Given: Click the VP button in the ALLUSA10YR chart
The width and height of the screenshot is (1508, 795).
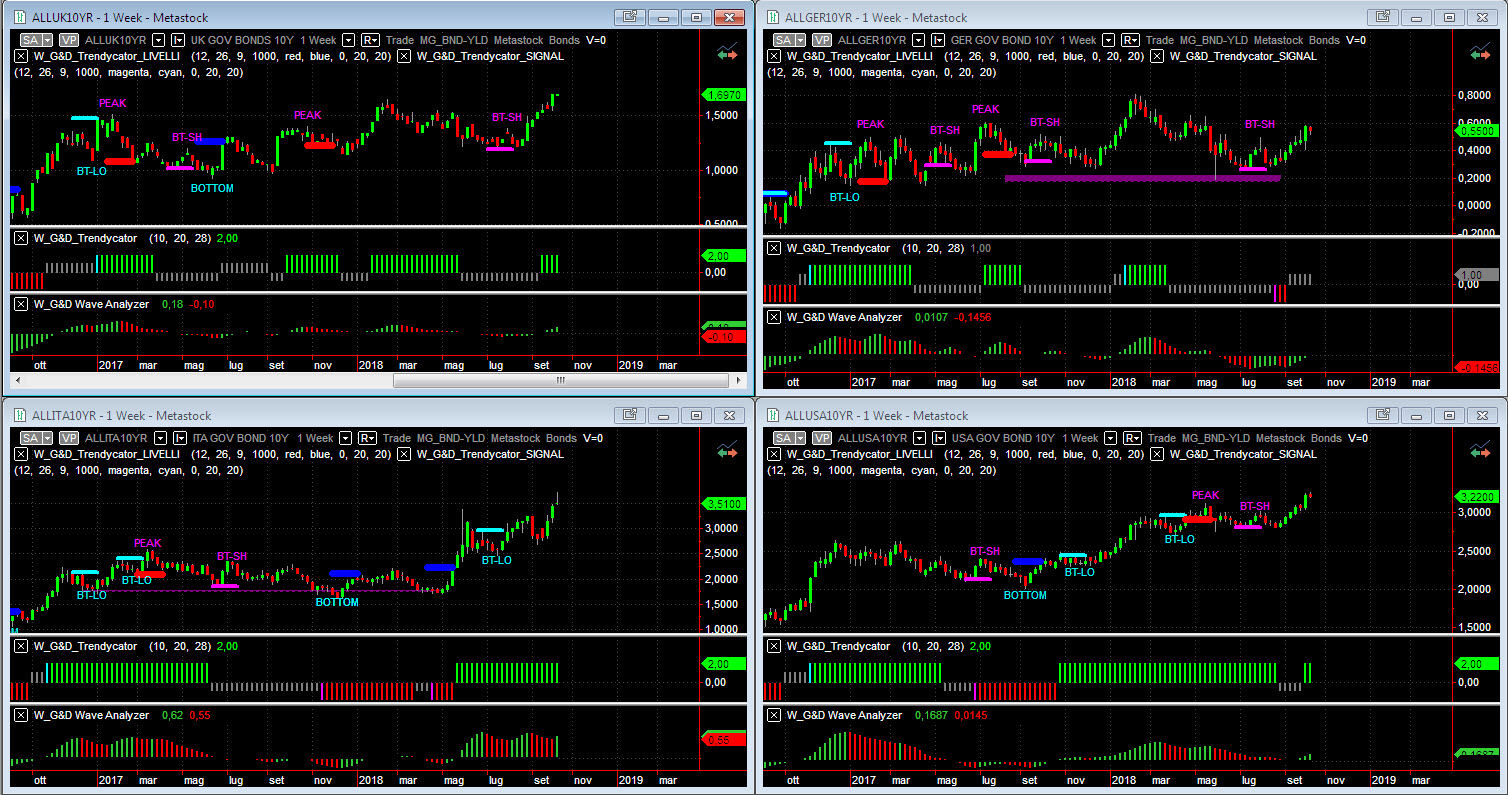Looking at the screenshot, I should [821, 438].
